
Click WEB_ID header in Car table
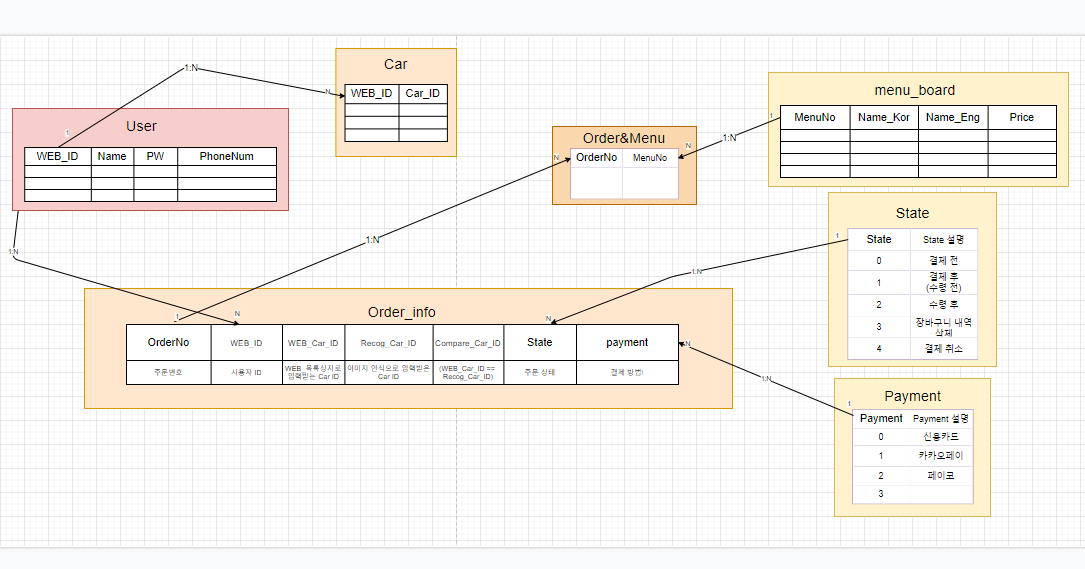[372, 93]
